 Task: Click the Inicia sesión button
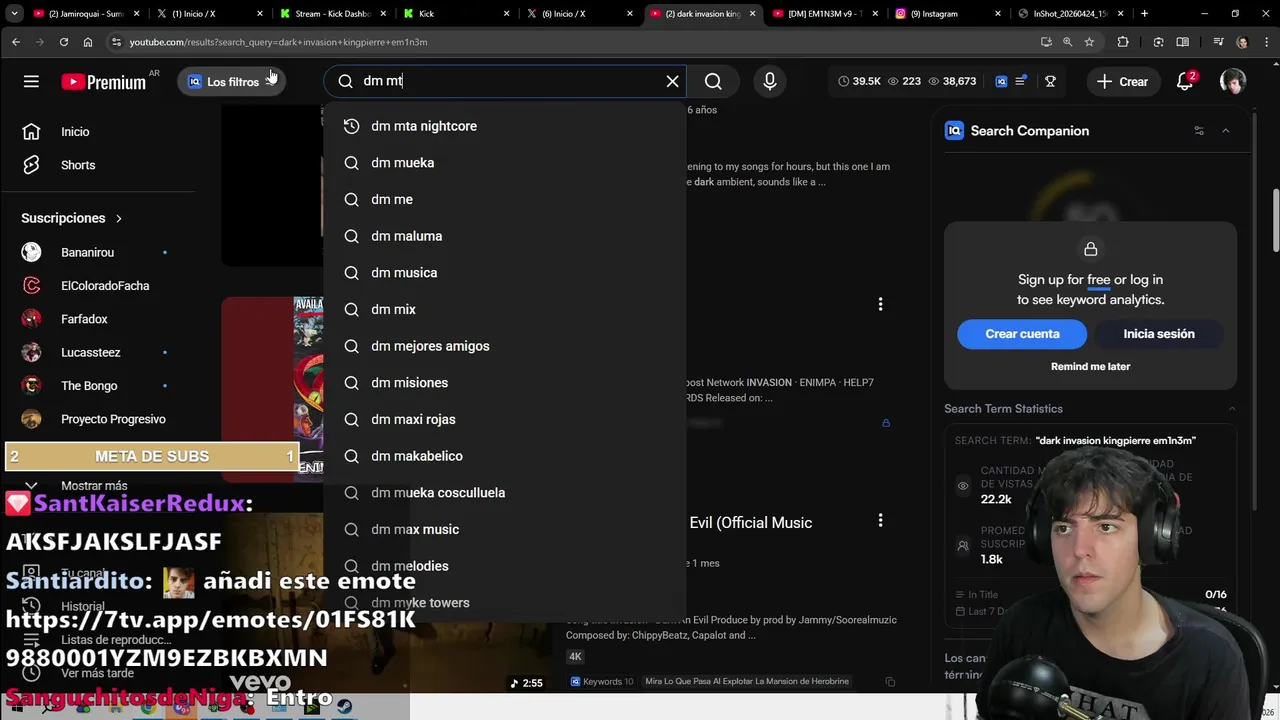[x=1159, y=334]
